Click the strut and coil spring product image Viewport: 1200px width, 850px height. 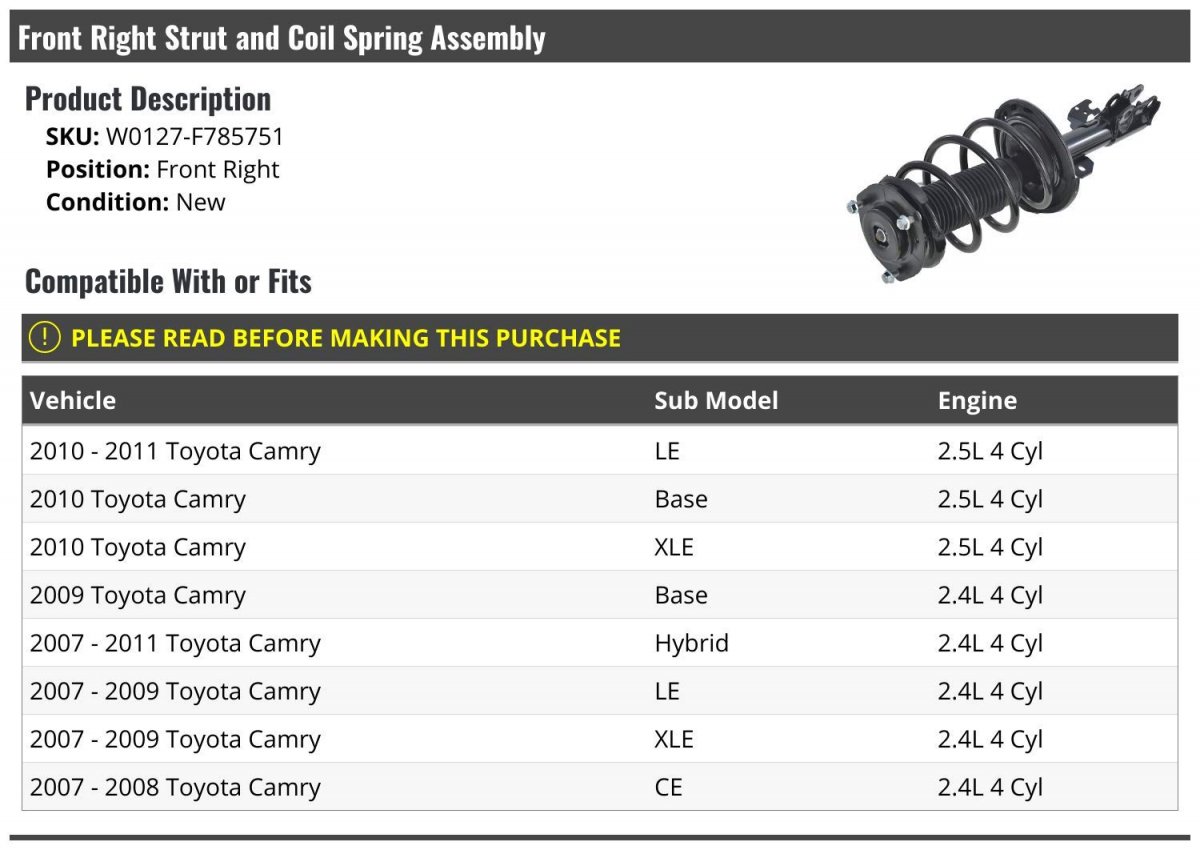1000,183
